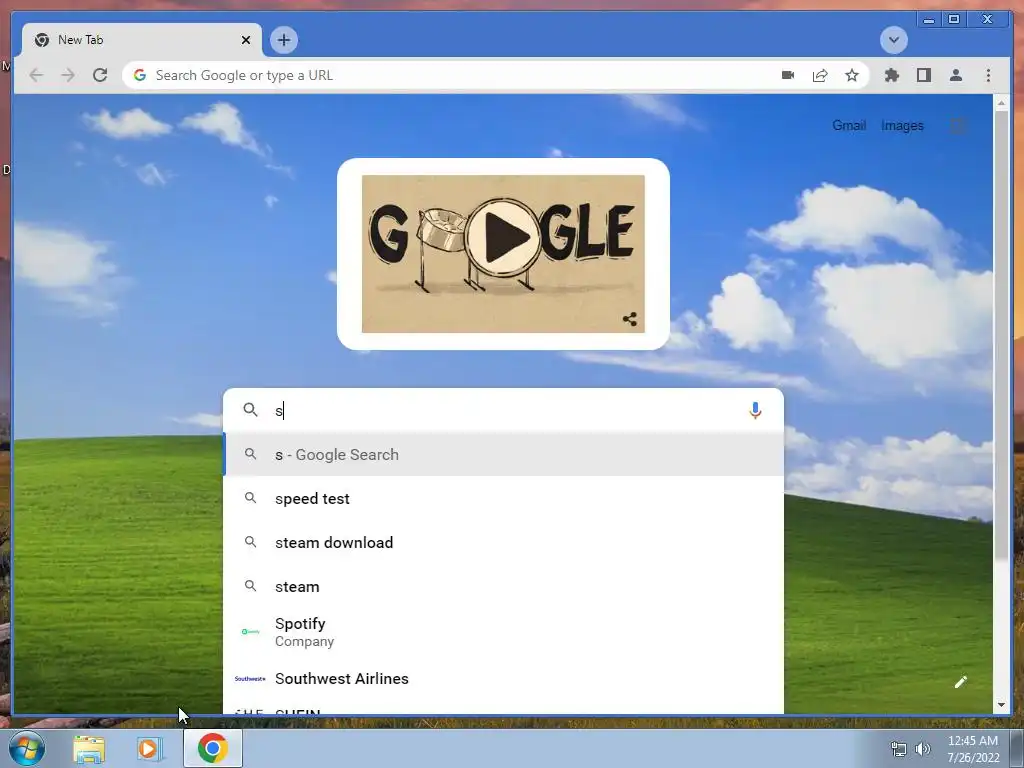Pick the 'steam' suggestion
The image size is (1024, 768).
(503, 586)
